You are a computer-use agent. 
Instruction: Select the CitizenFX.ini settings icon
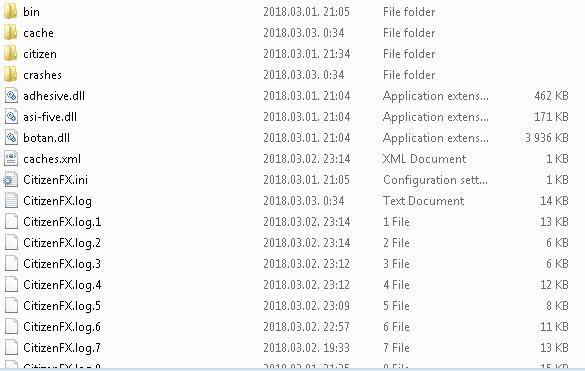coord(10,180)
